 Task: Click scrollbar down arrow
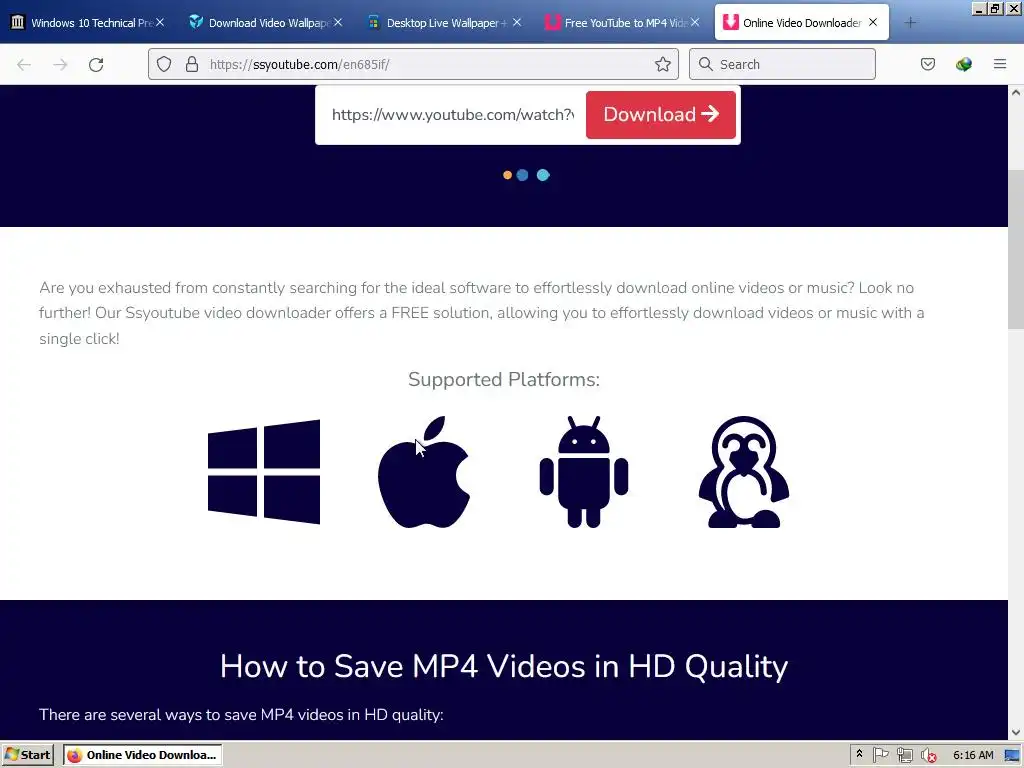pyautogui.click(x=1016, y=733)
